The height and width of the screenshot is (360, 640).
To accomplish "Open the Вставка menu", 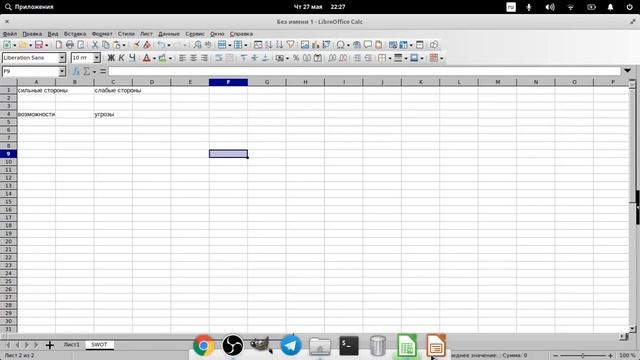I will click(x=75, y=34).
